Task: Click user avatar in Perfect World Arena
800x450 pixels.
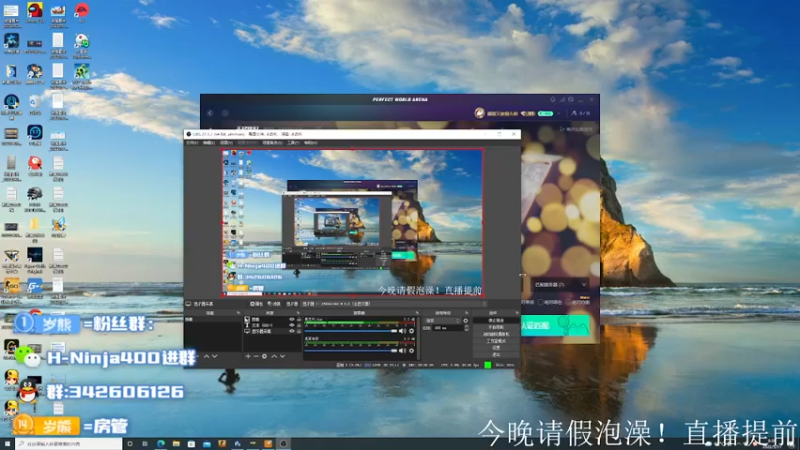Action: tap(479, 113)
